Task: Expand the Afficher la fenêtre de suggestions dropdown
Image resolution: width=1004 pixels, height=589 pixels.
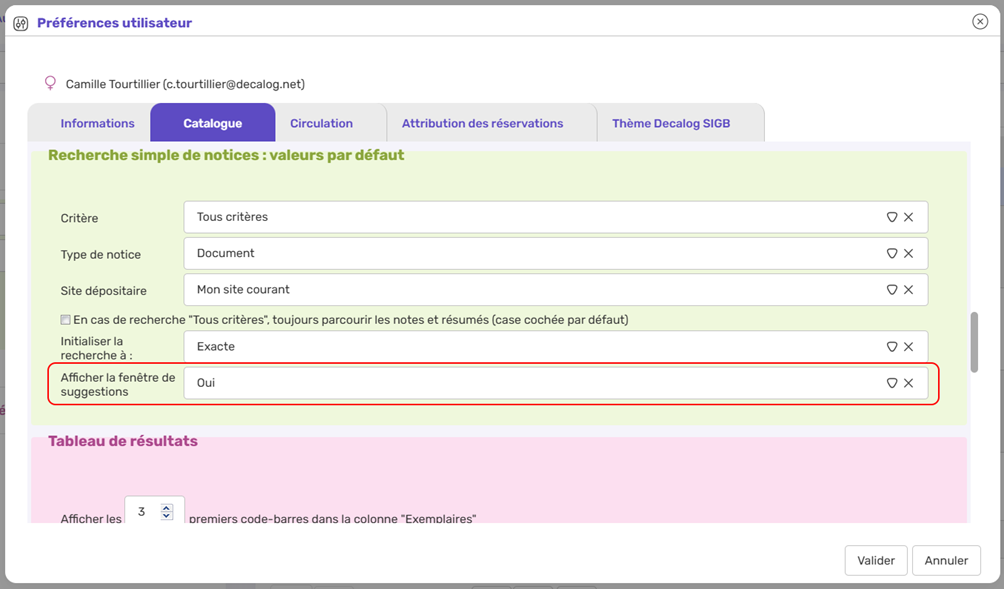Action: 891,383
